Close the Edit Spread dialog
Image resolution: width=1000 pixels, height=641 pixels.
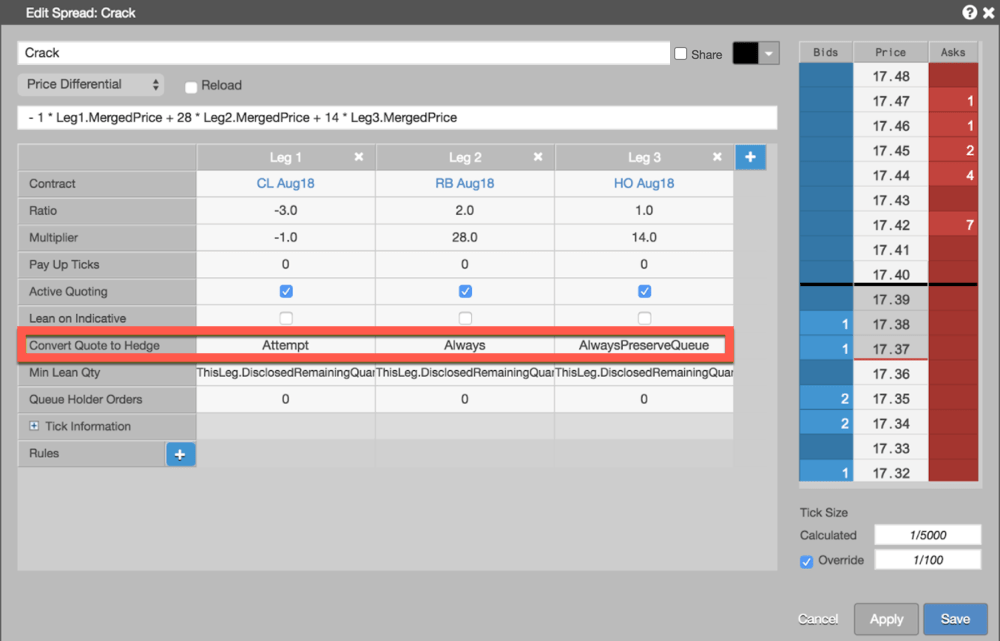point(989,12)
